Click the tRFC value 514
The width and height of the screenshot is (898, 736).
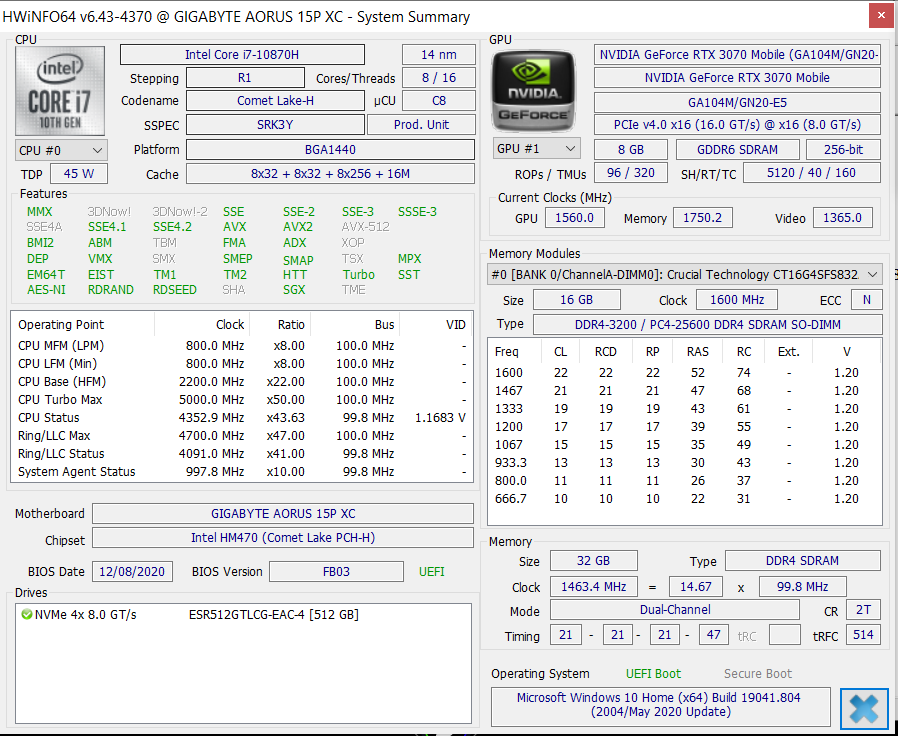coord(864,635)
